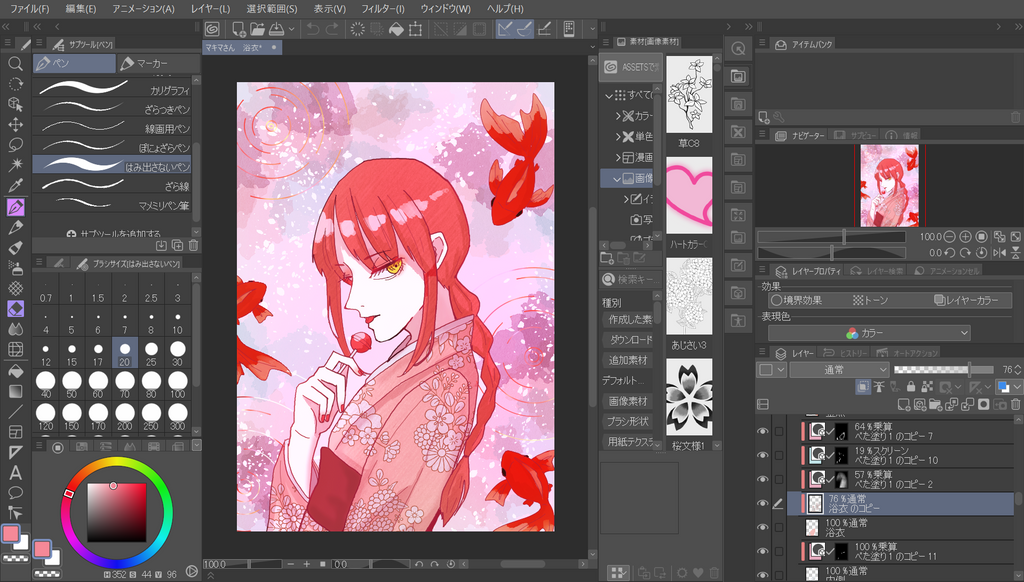
Task: Click the Scale/Rotate transform icon in the command bar
Action: (x=415, y=29)
